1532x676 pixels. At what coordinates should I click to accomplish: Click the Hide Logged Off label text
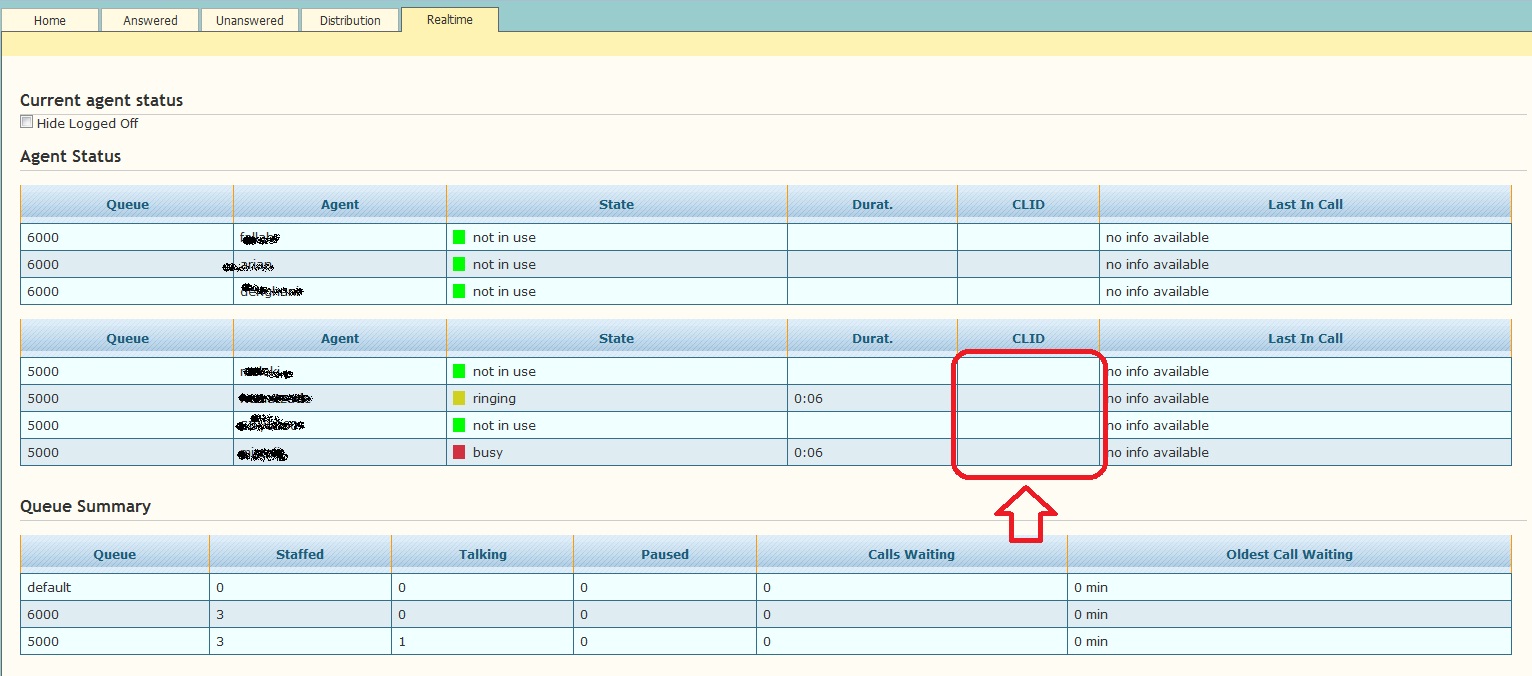tap(87, 124)
